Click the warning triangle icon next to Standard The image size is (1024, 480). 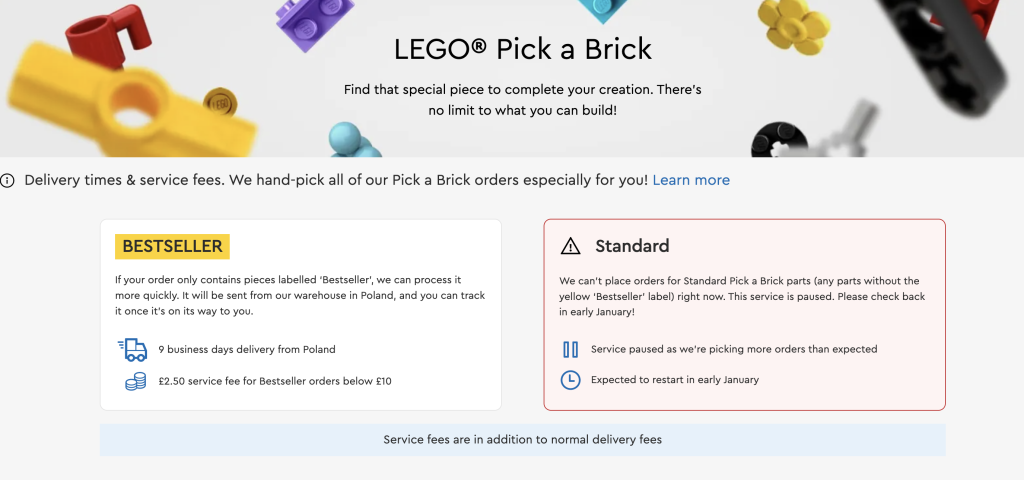click(x=570, y=246)
